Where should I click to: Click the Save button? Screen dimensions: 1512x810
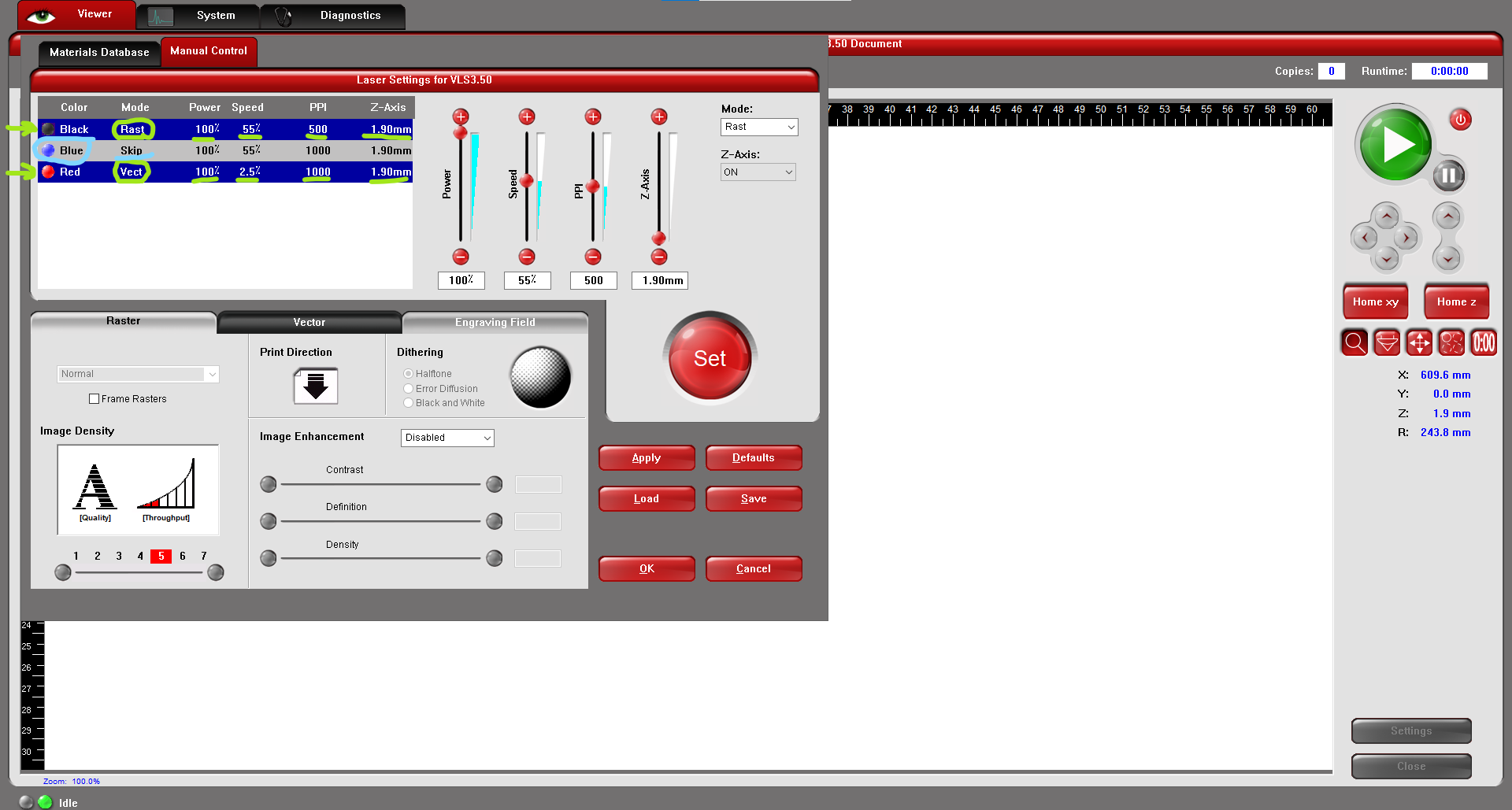point(754,499)
